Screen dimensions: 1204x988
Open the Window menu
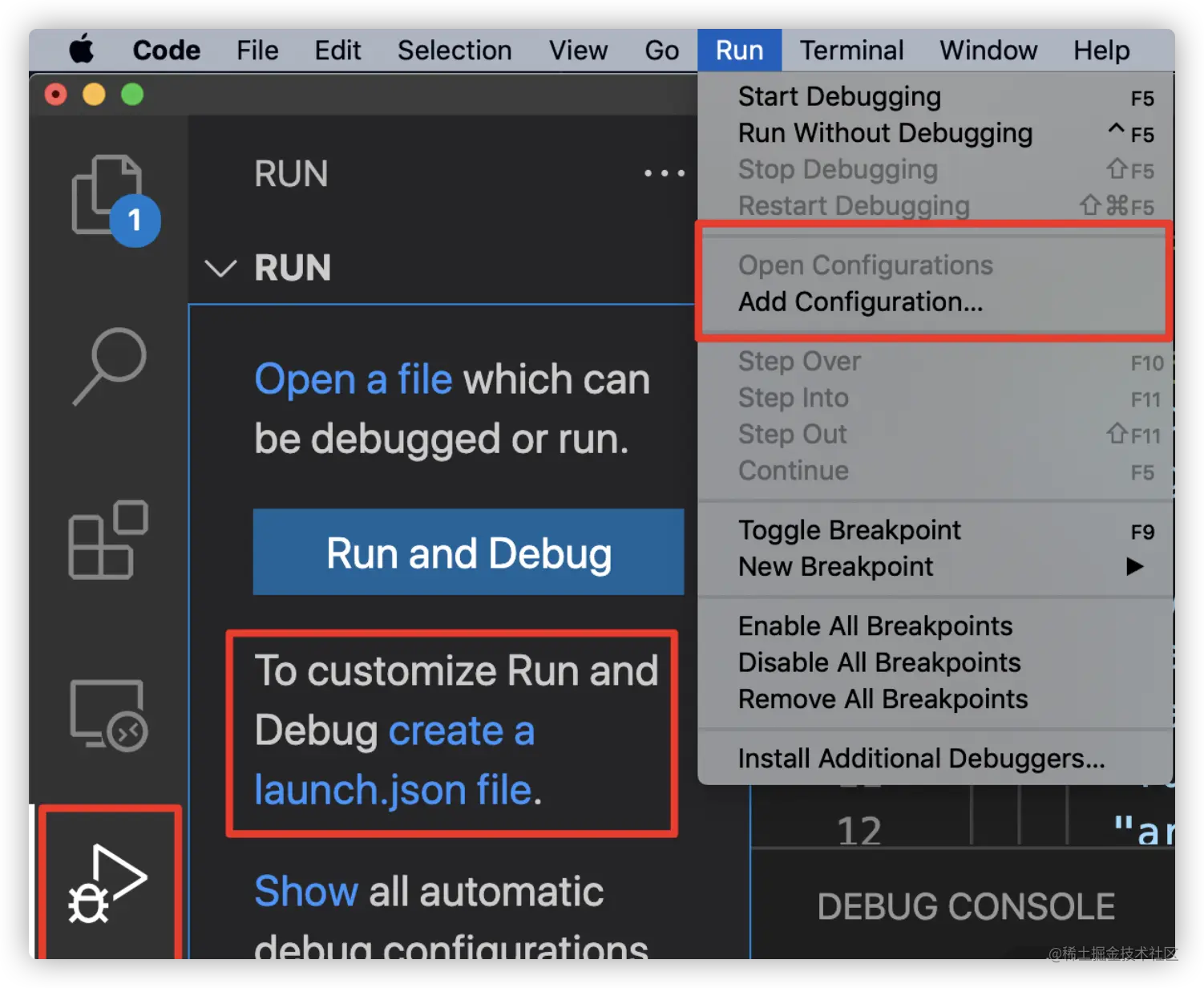pos(988,51)
